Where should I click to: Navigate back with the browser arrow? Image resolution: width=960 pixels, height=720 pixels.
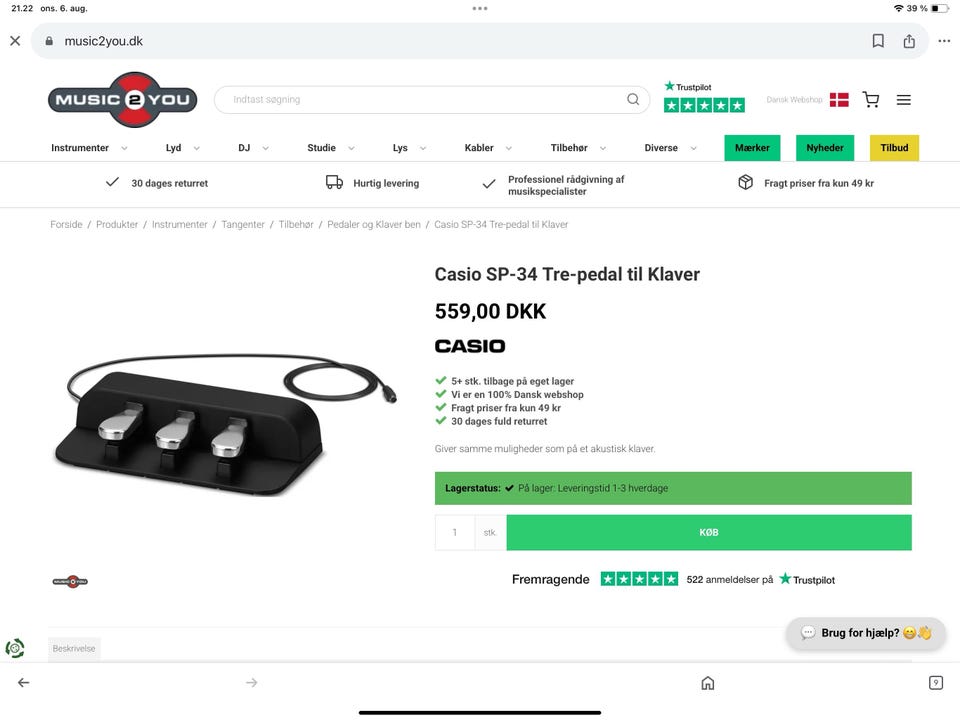click(x=23, y=683)
